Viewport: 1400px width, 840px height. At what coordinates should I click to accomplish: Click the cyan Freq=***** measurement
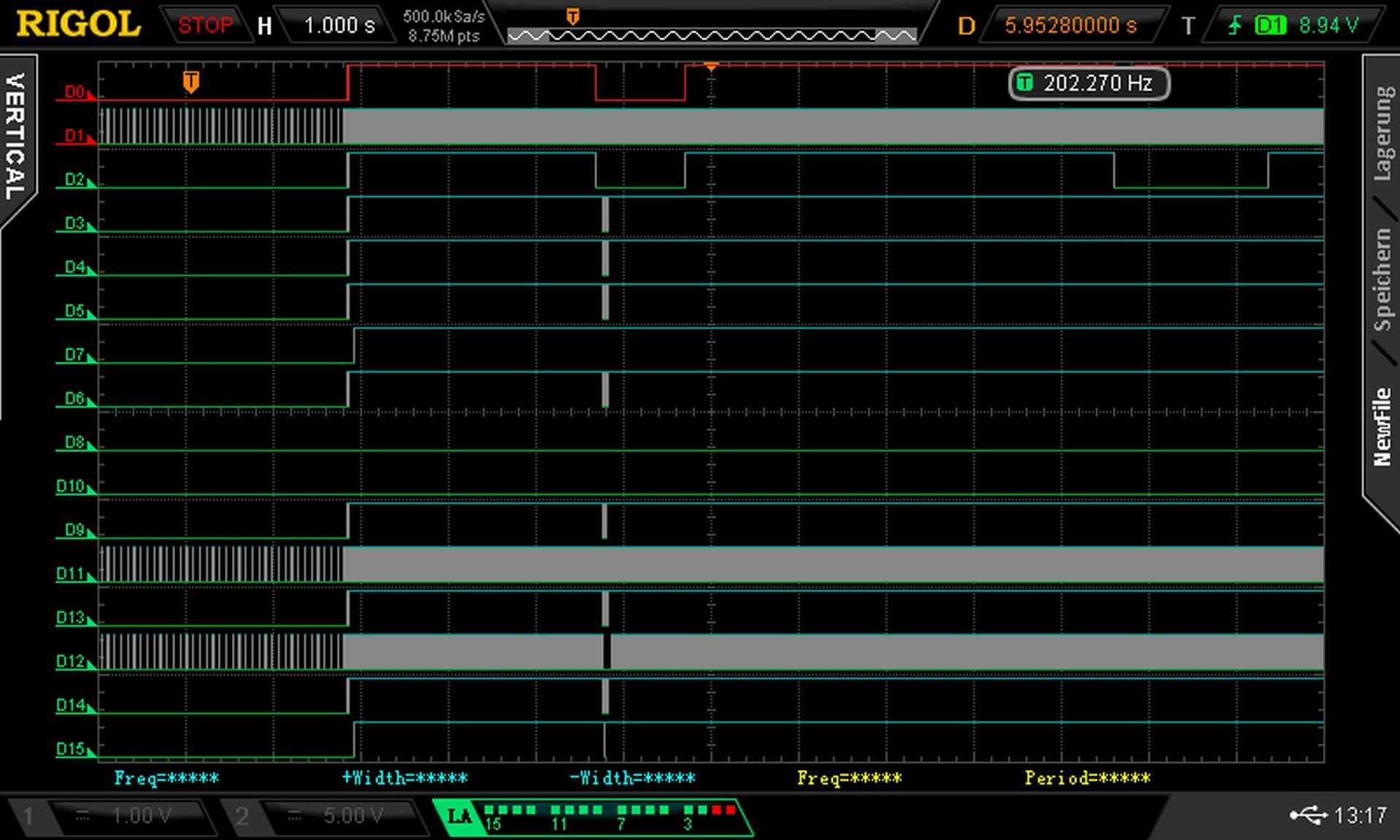(166, 778)
